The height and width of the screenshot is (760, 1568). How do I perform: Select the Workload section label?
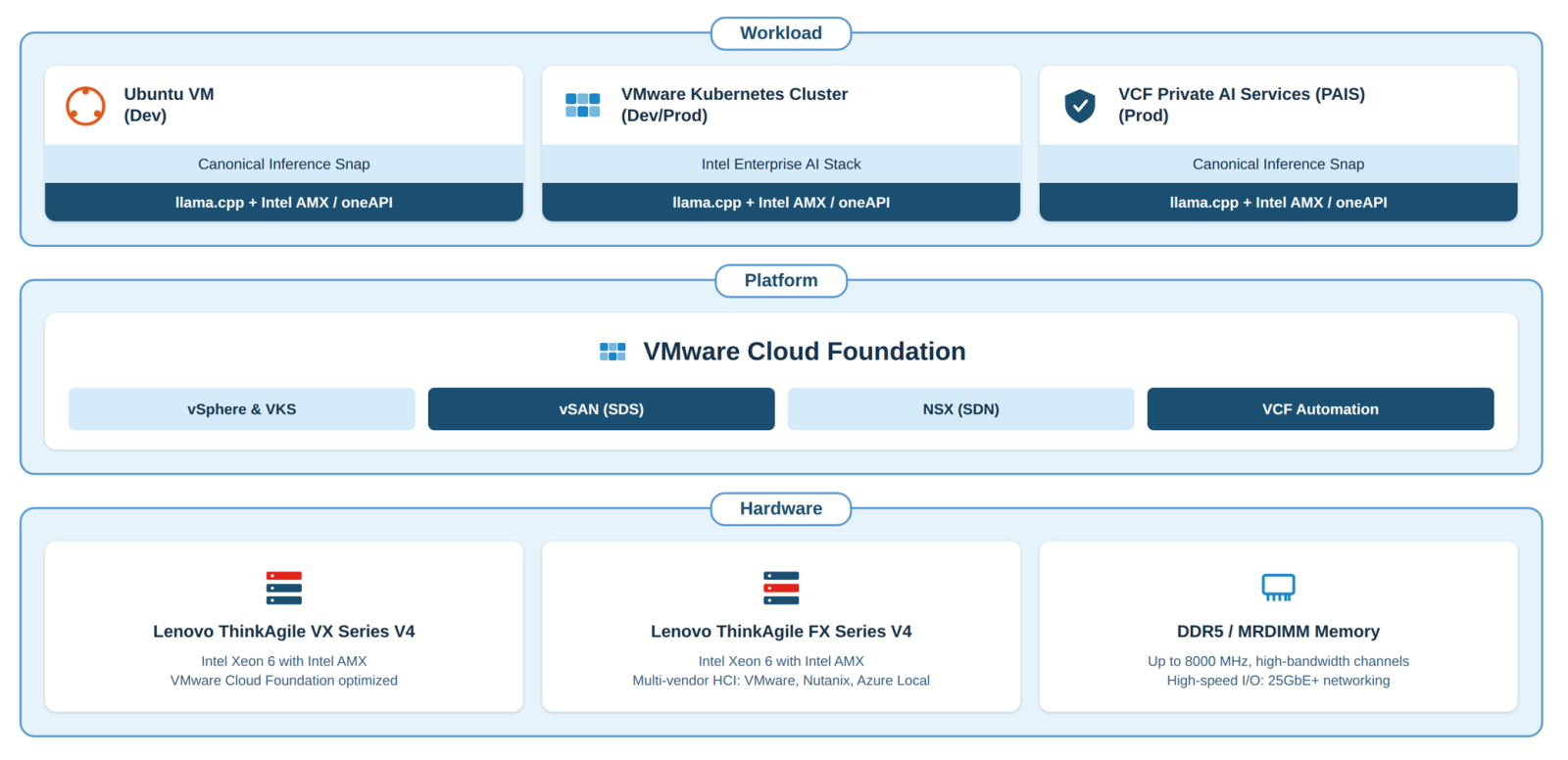(x=781, y=33)
